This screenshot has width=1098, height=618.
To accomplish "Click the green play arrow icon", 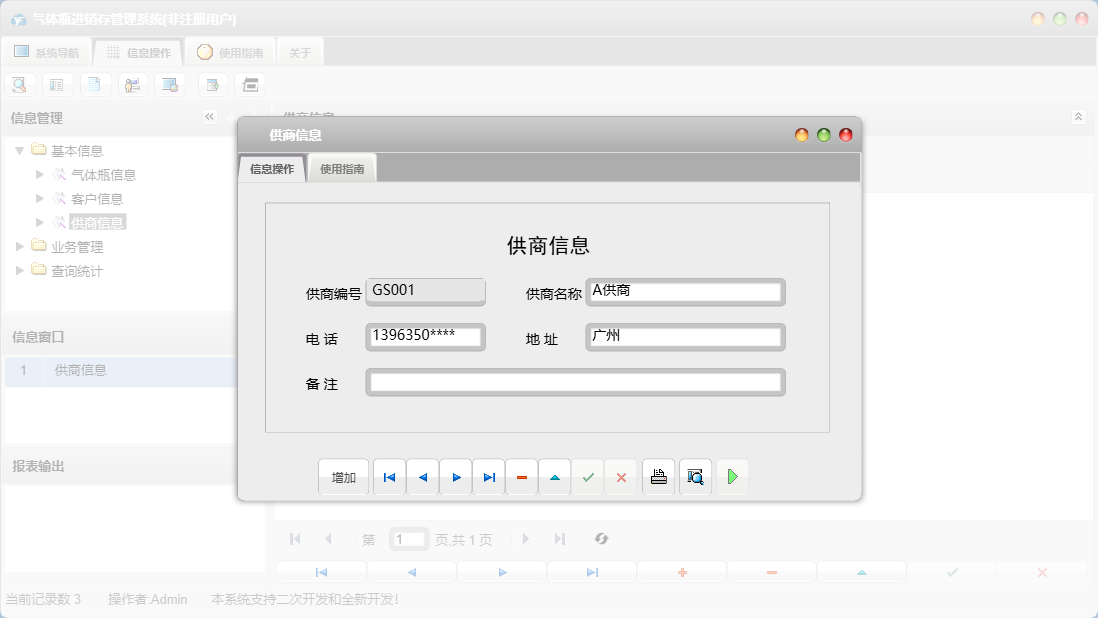I will tap(732, 478).
